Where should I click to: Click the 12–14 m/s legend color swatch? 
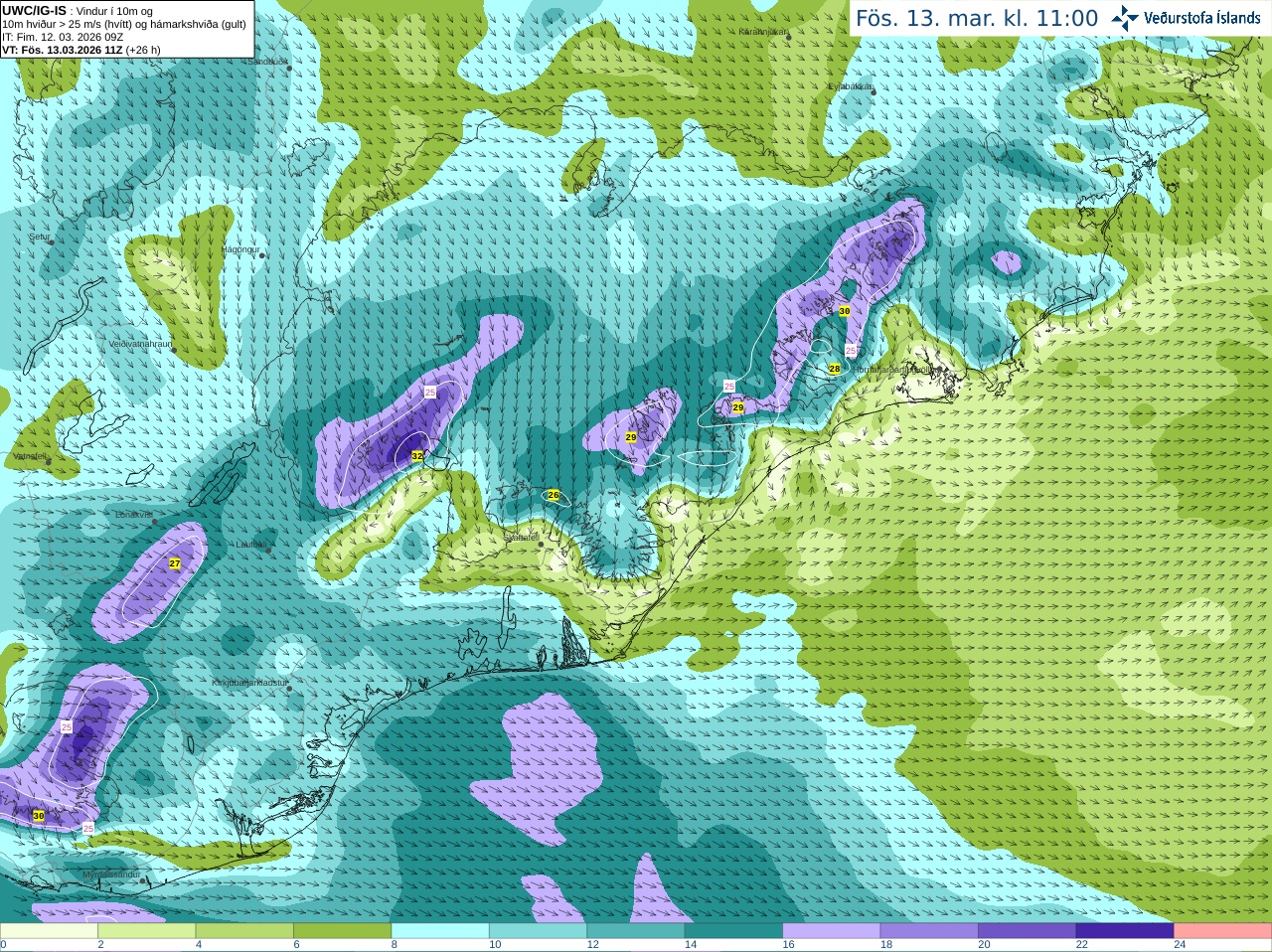[x=636, y=931]
